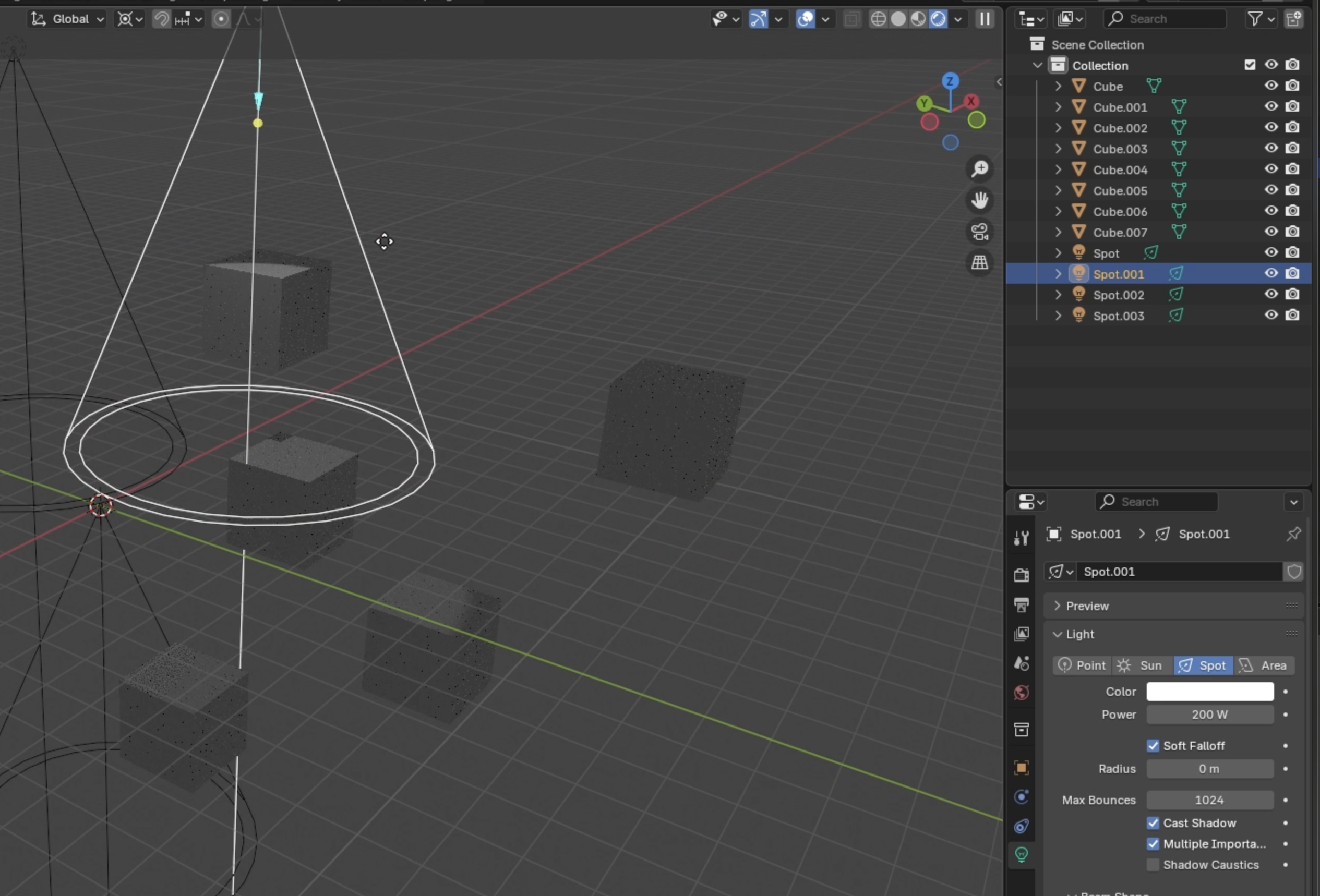The height and width of the screenshot is (896, 1320).
Task: Disable the Soft Falloff checkbox
Action: (1153, 745)
